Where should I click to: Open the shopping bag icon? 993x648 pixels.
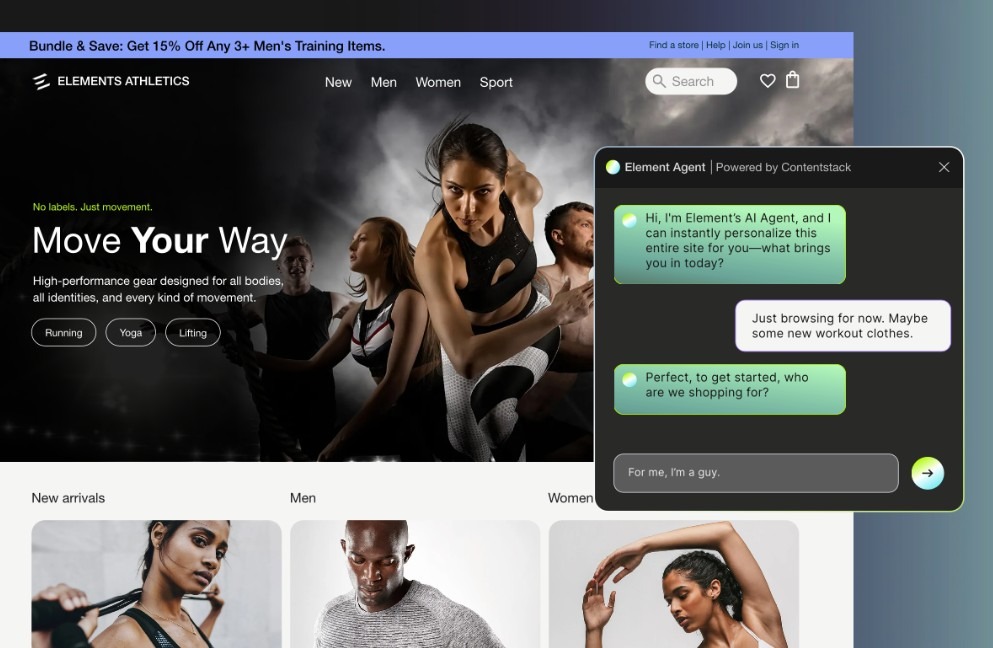click(x=792, y=80)
